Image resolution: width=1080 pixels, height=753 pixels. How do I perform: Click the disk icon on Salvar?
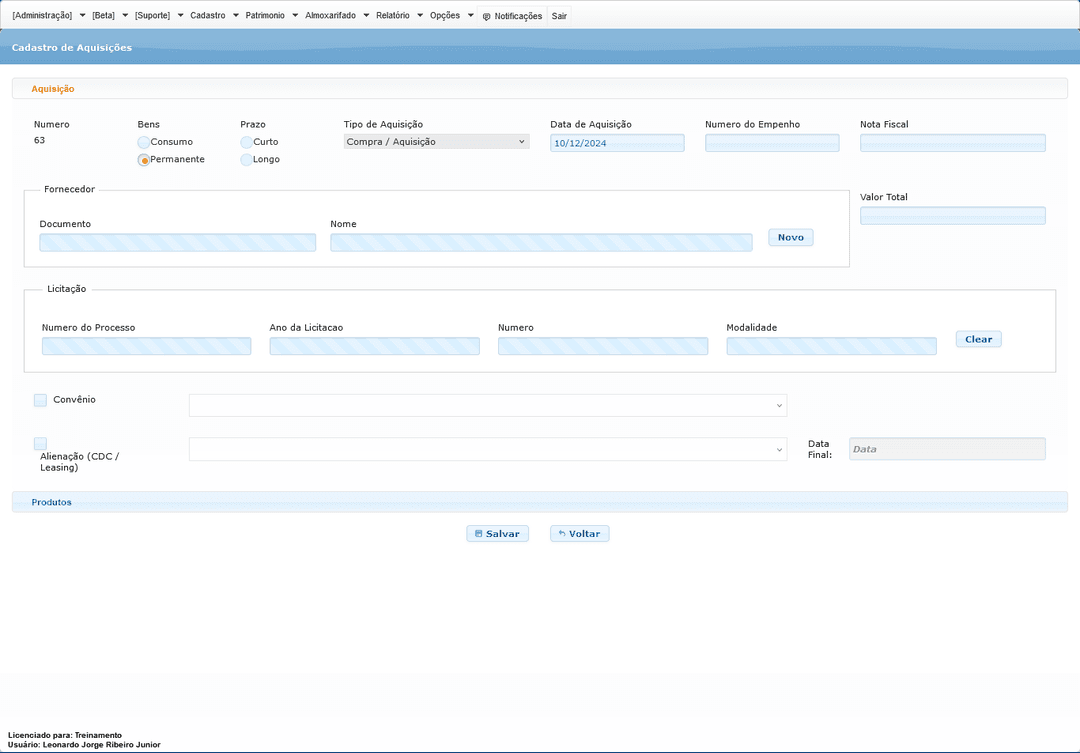tap(479, 534)
